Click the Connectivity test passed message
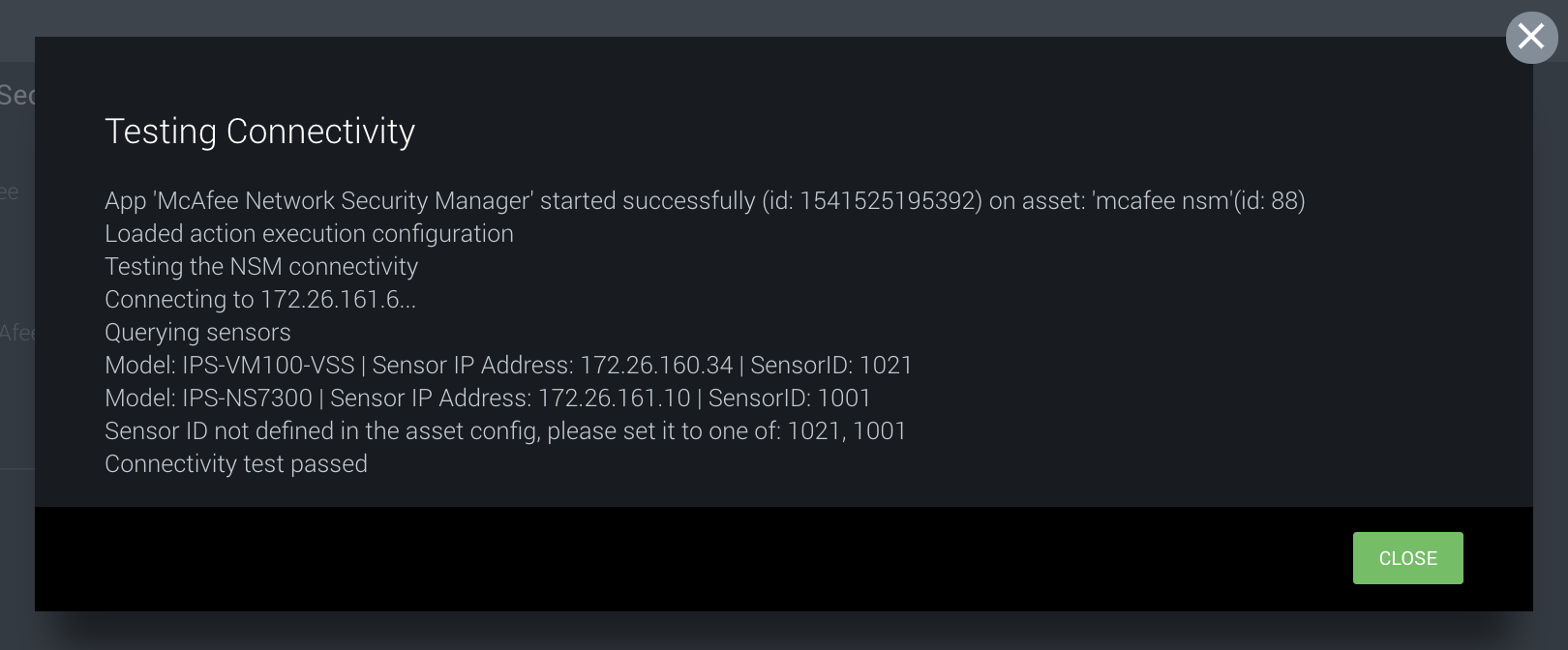The width and height of the screenshot is (1568, 650). [236, 463]
